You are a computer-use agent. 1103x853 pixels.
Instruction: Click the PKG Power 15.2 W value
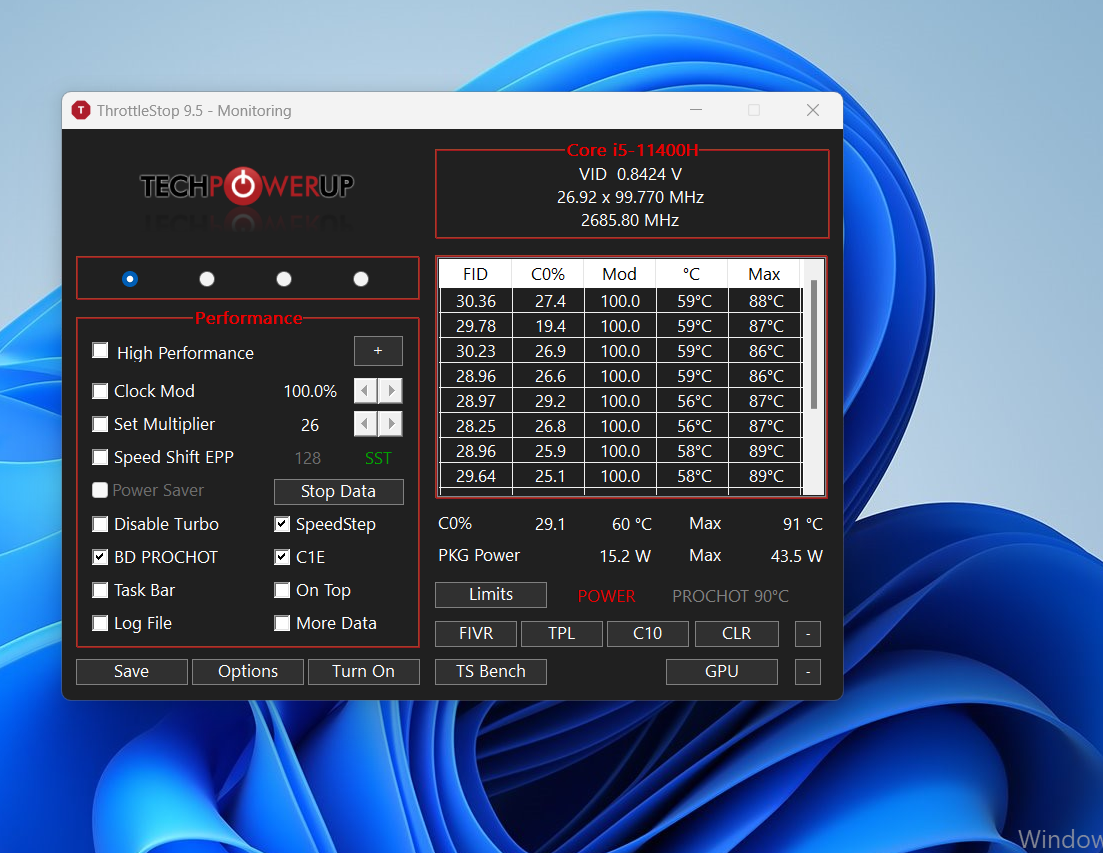point(625,556)
